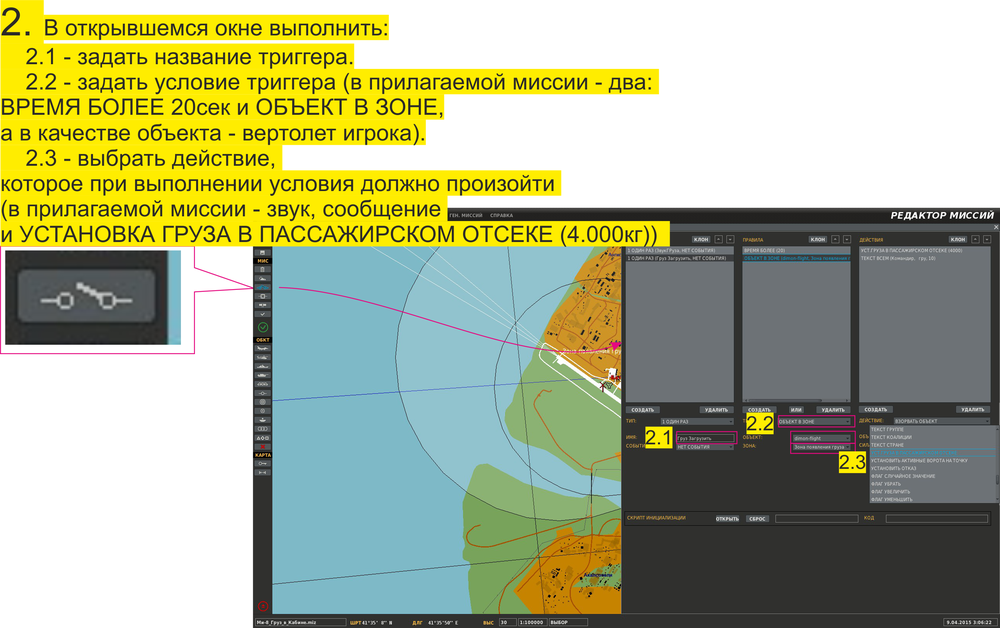Open the СПРАВКА menu
This screenshot has width=1000, height=628.
[x=501, y=215]
